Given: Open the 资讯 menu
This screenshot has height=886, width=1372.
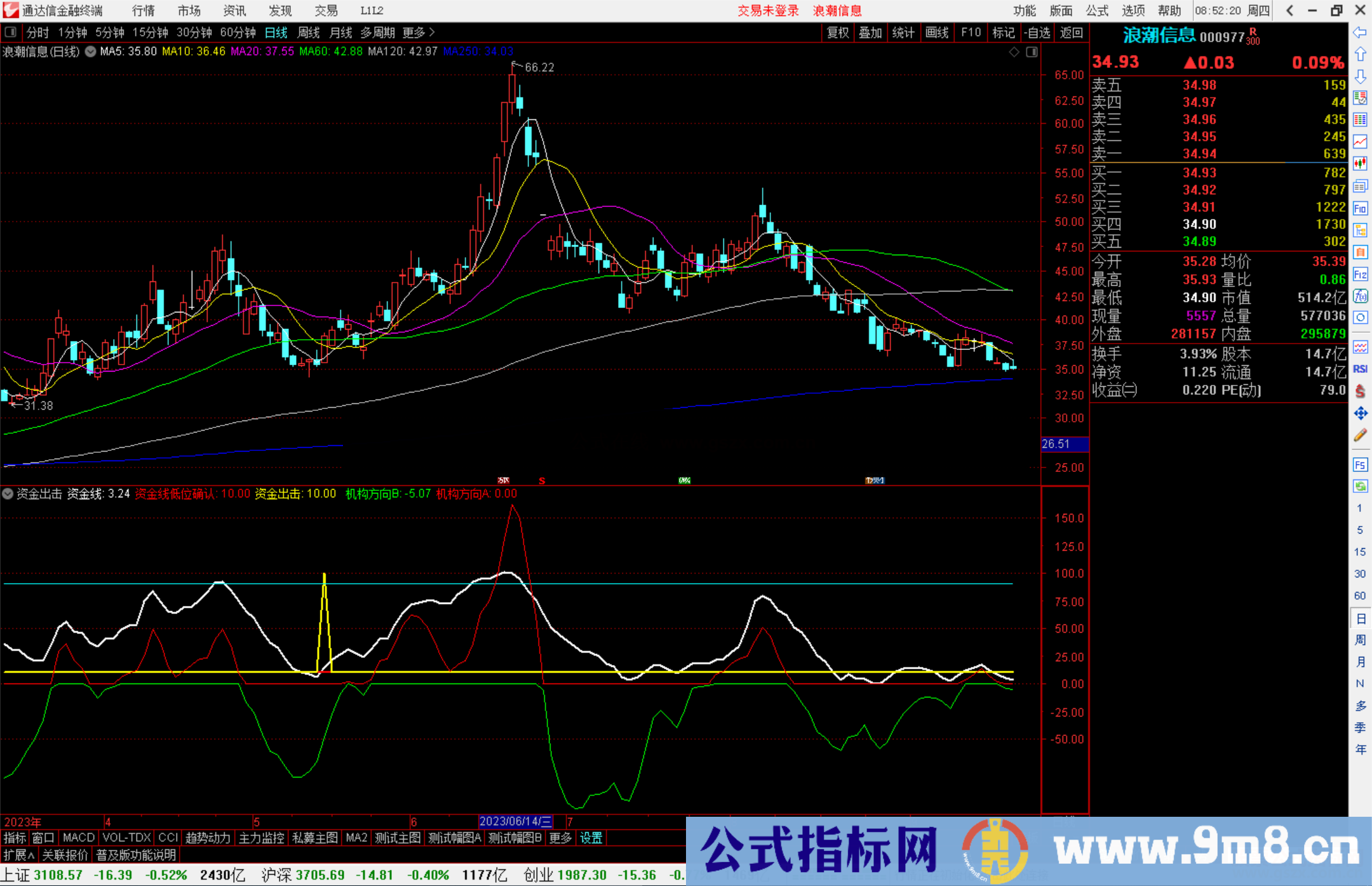Looking at the screenshot, I should 234,10.
